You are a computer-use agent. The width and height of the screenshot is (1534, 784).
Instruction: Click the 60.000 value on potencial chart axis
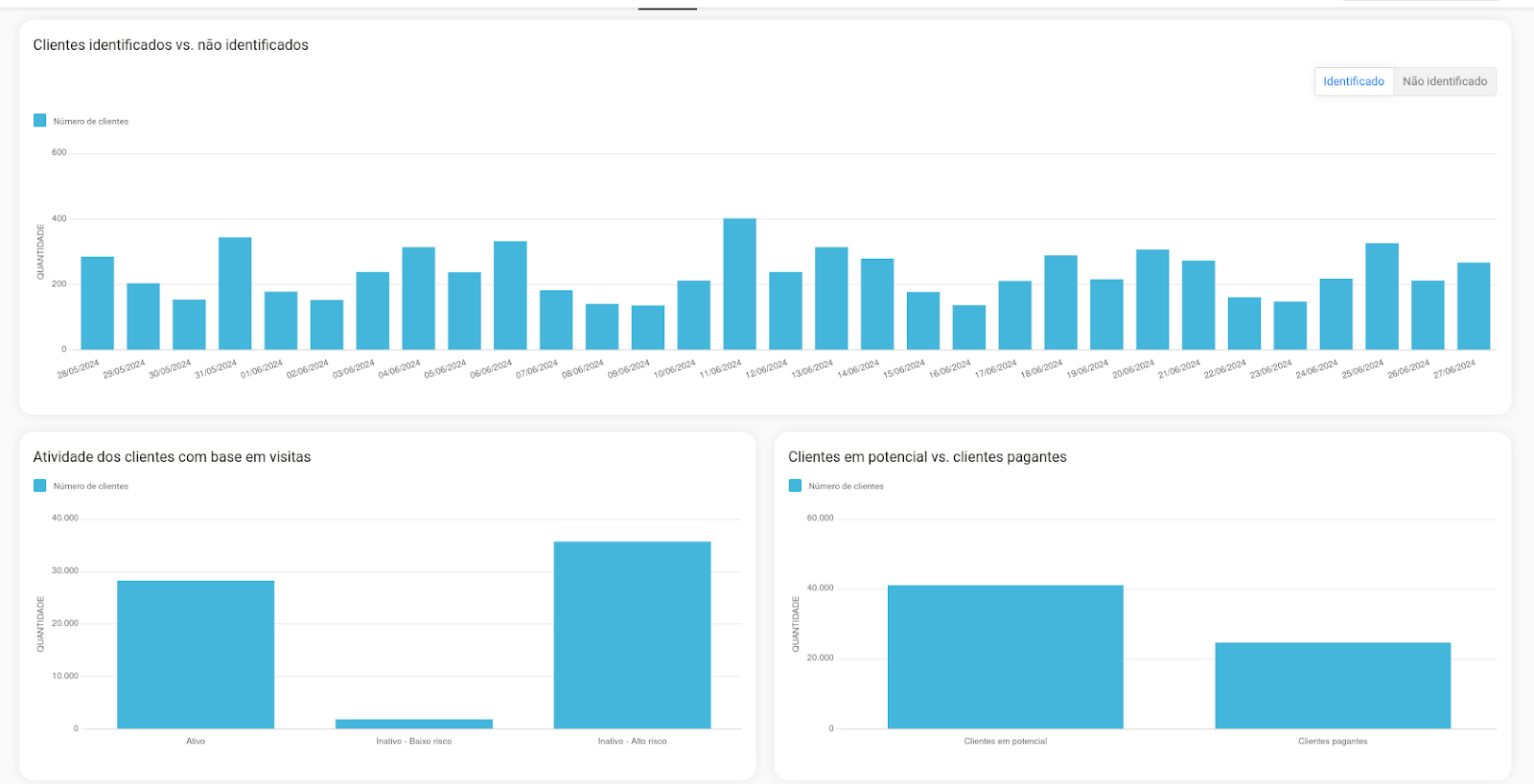(820, 518)
